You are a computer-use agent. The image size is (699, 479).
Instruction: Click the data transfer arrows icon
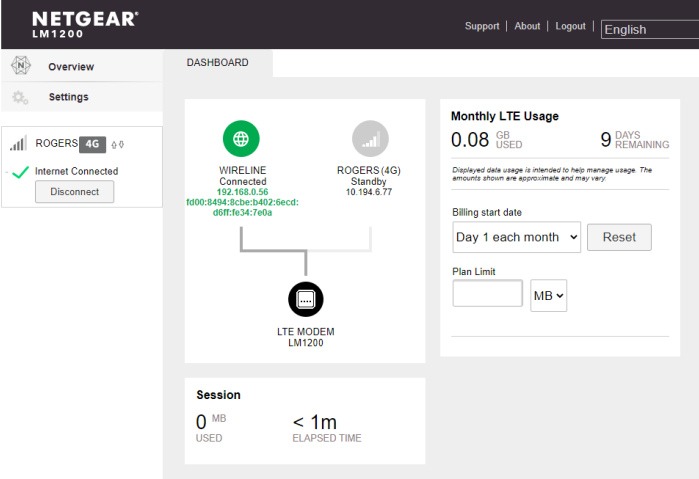click(x=117, y=144)
